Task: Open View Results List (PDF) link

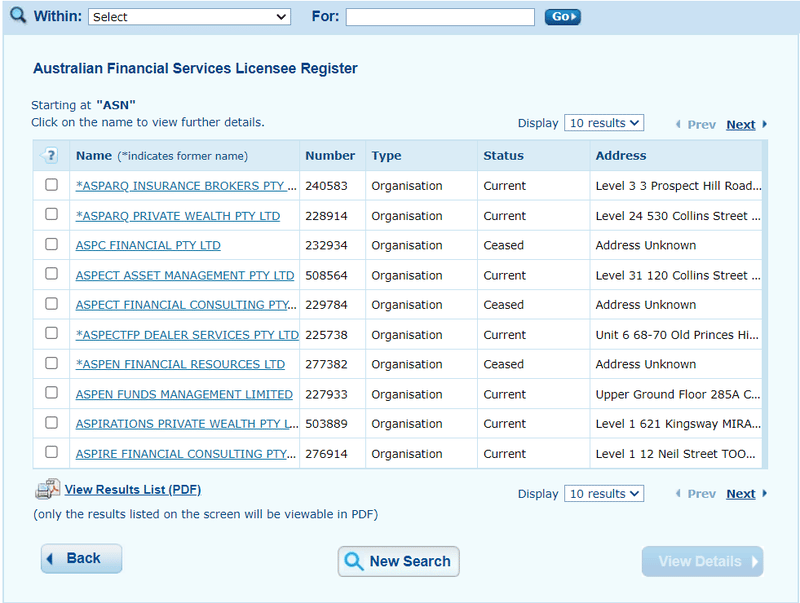Action: point(133,490)
